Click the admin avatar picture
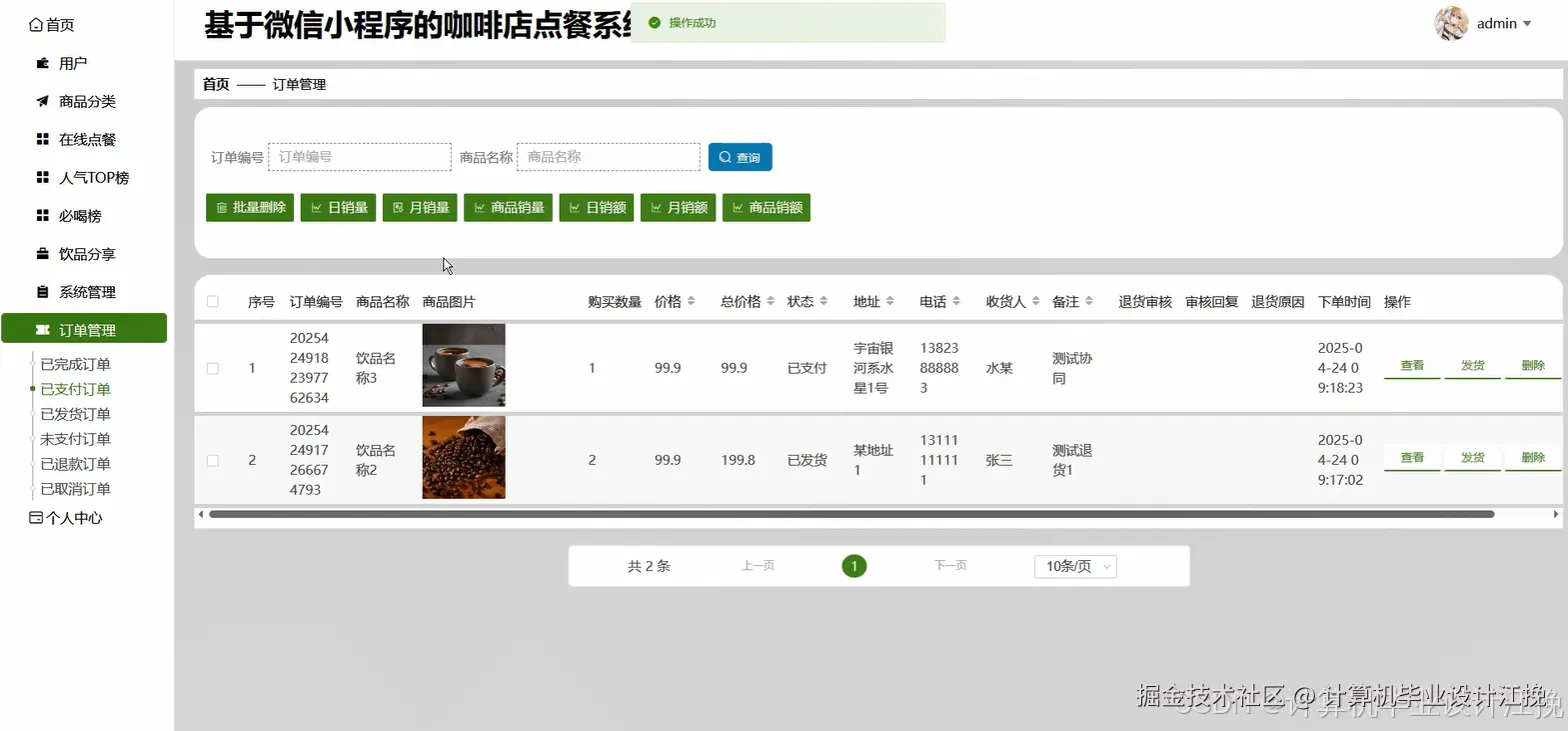The width and height of the screenshot is (1568, 731). (1451, 23)
